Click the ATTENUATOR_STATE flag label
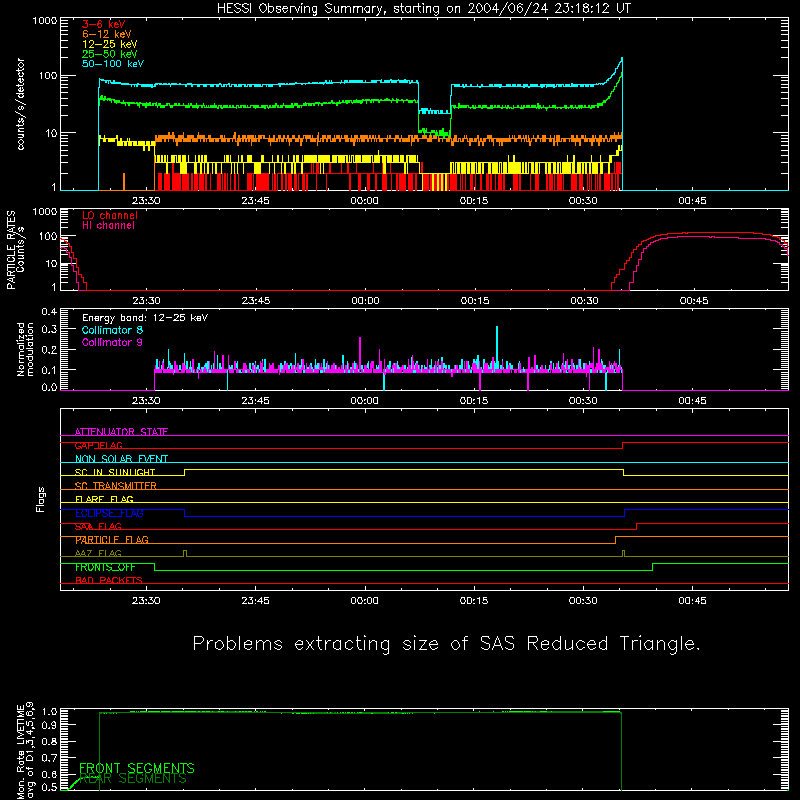The height and width of the screenshot is (800, 800). point(121,432)
